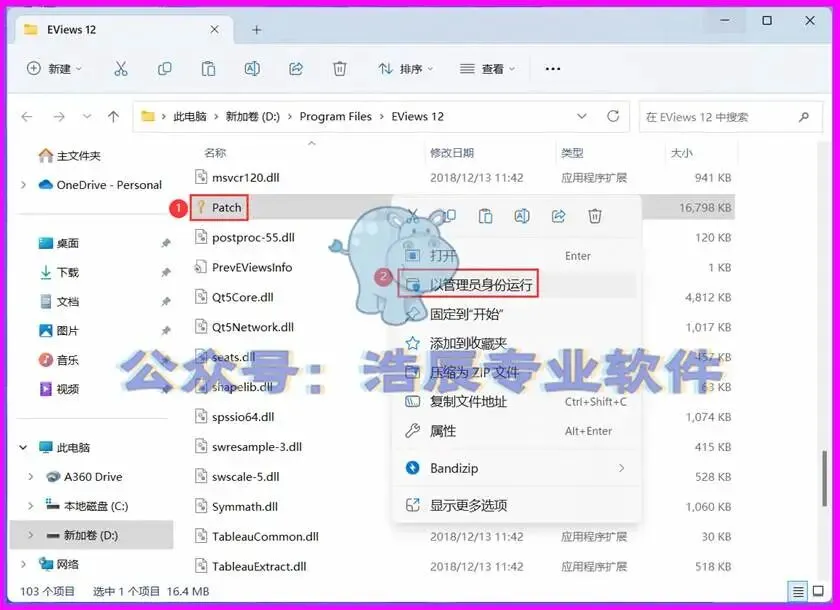Choose 添加到收藏夹 in context menu

pos(517,343)
